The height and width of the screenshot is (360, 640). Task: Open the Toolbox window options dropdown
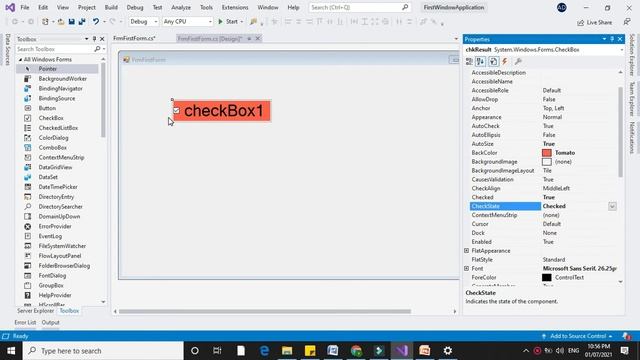pyautogui.click(x=87, y=39)
